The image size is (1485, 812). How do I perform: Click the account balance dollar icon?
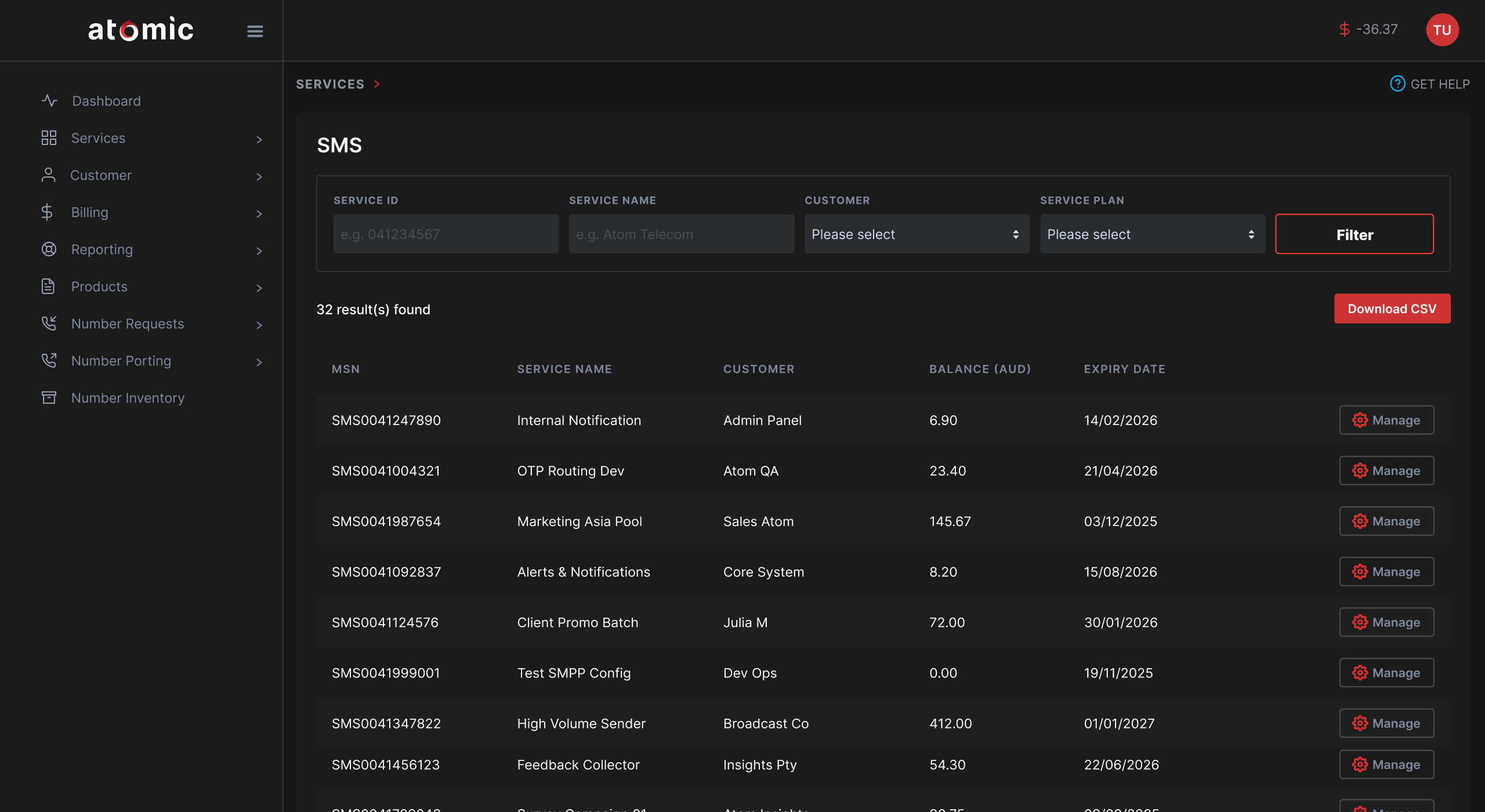(1344, 30)
